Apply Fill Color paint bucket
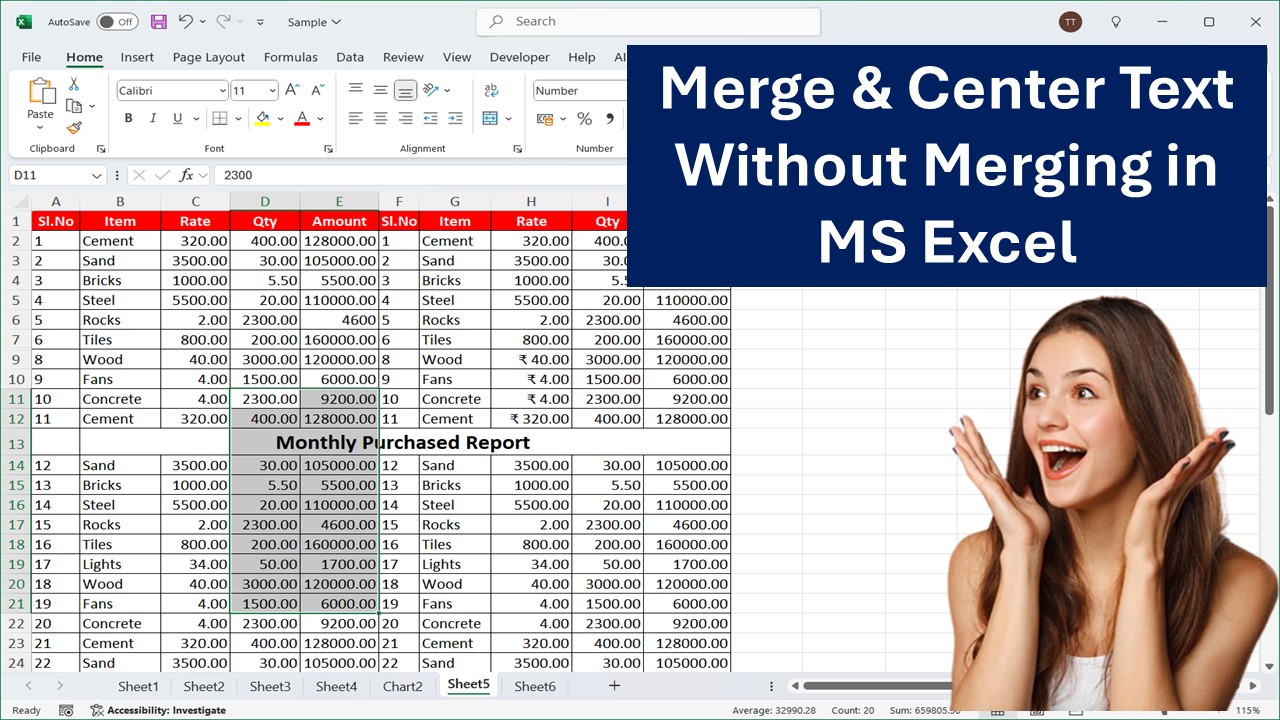This screenshot has width=1280, height=720. (262, 118)
